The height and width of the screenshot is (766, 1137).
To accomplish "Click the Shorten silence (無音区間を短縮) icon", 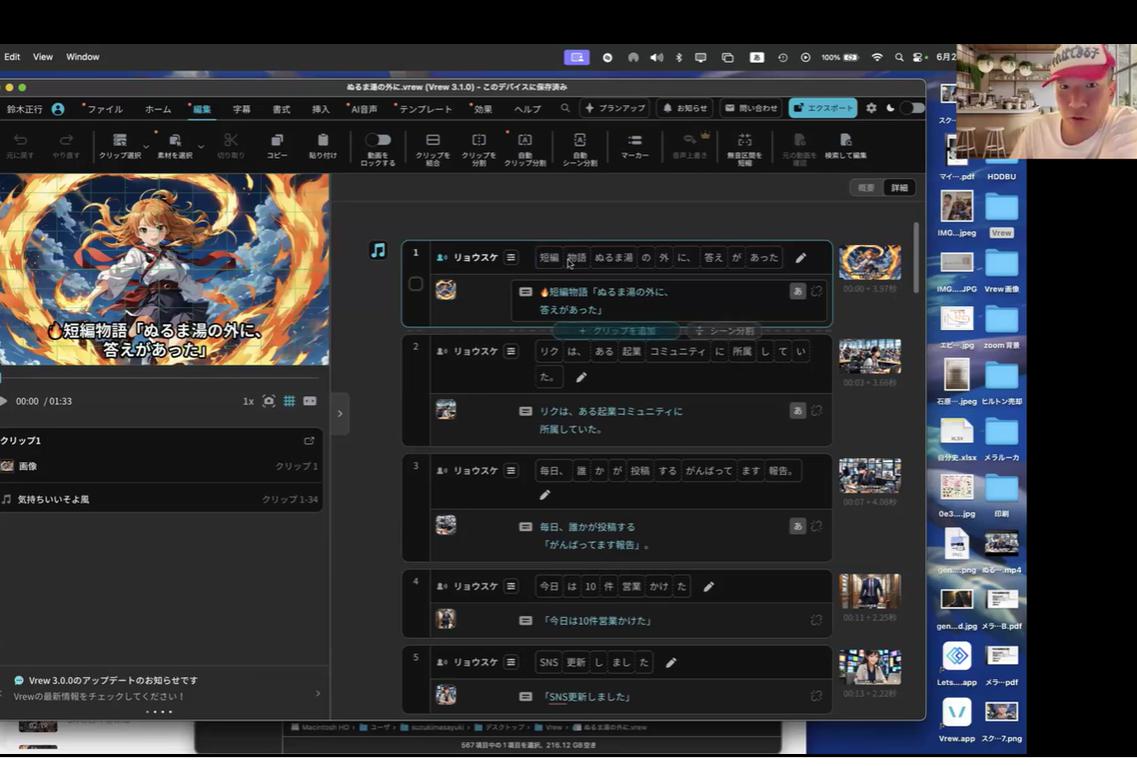I will [745, 140].
